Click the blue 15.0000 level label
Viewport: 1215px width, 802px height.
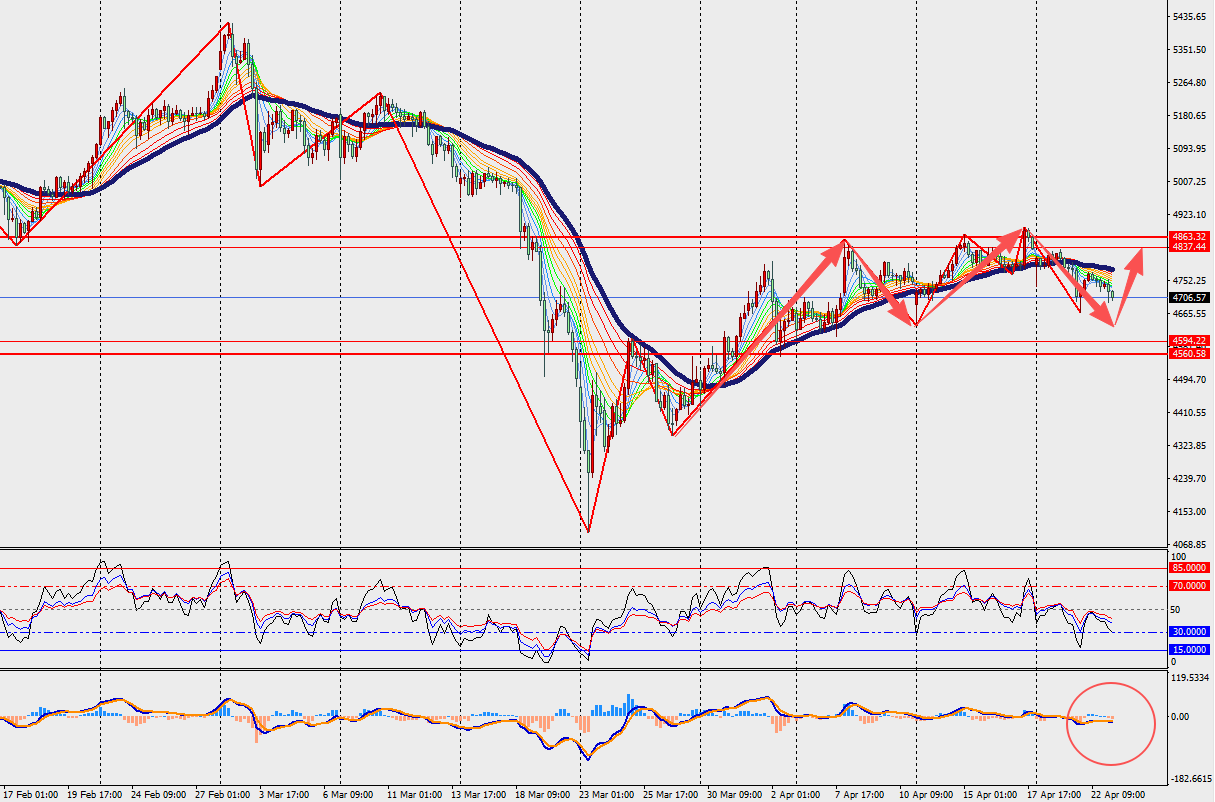(1188, 650)
